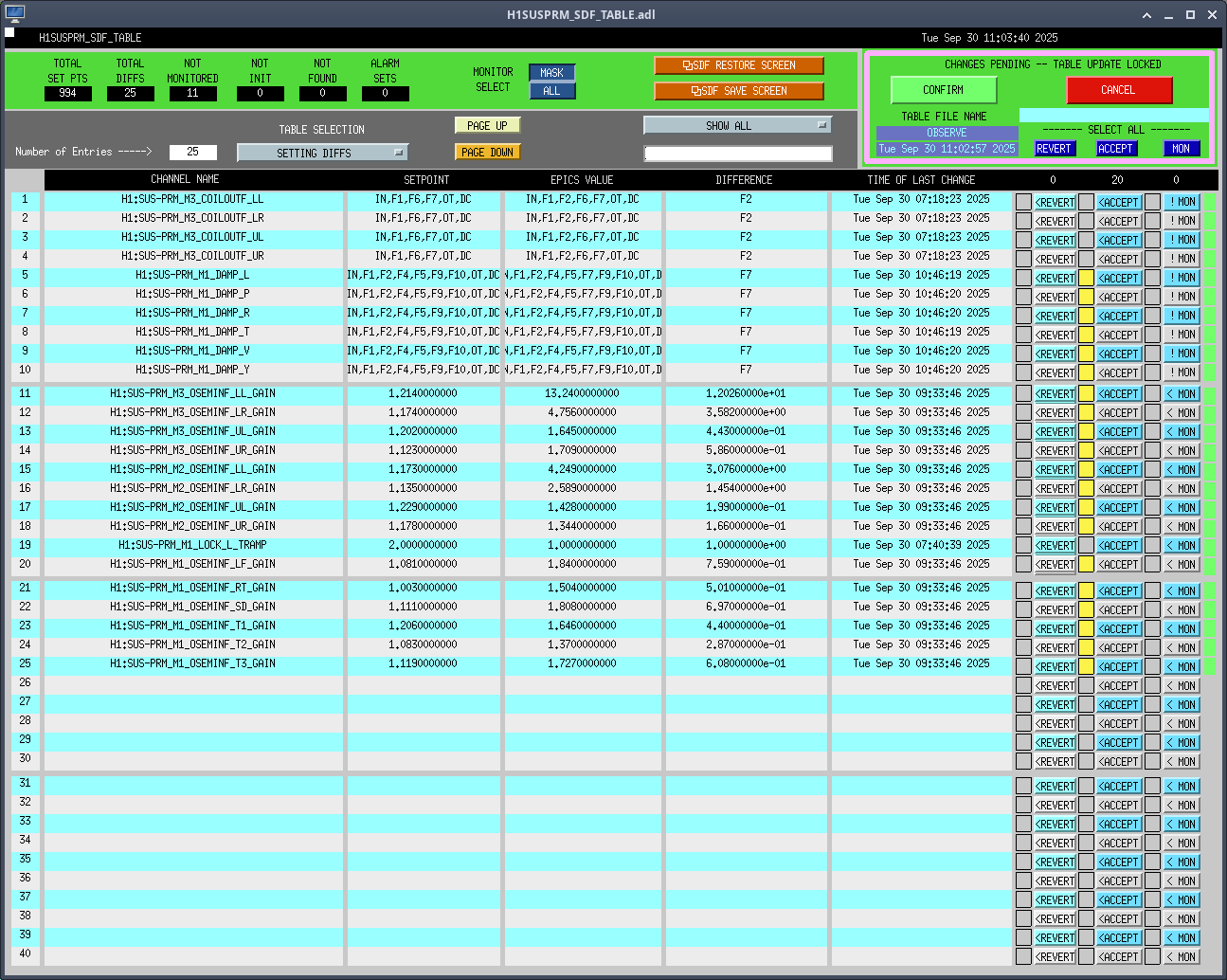
Task: Click the PAGE DOWN button
Action: tap(487, 152)
